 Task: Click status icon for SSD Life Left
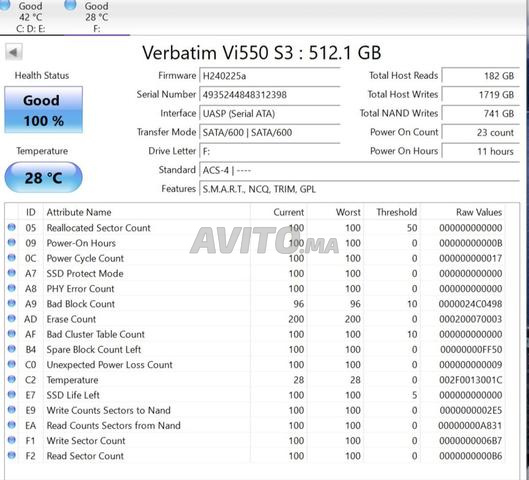pos(11,394)
